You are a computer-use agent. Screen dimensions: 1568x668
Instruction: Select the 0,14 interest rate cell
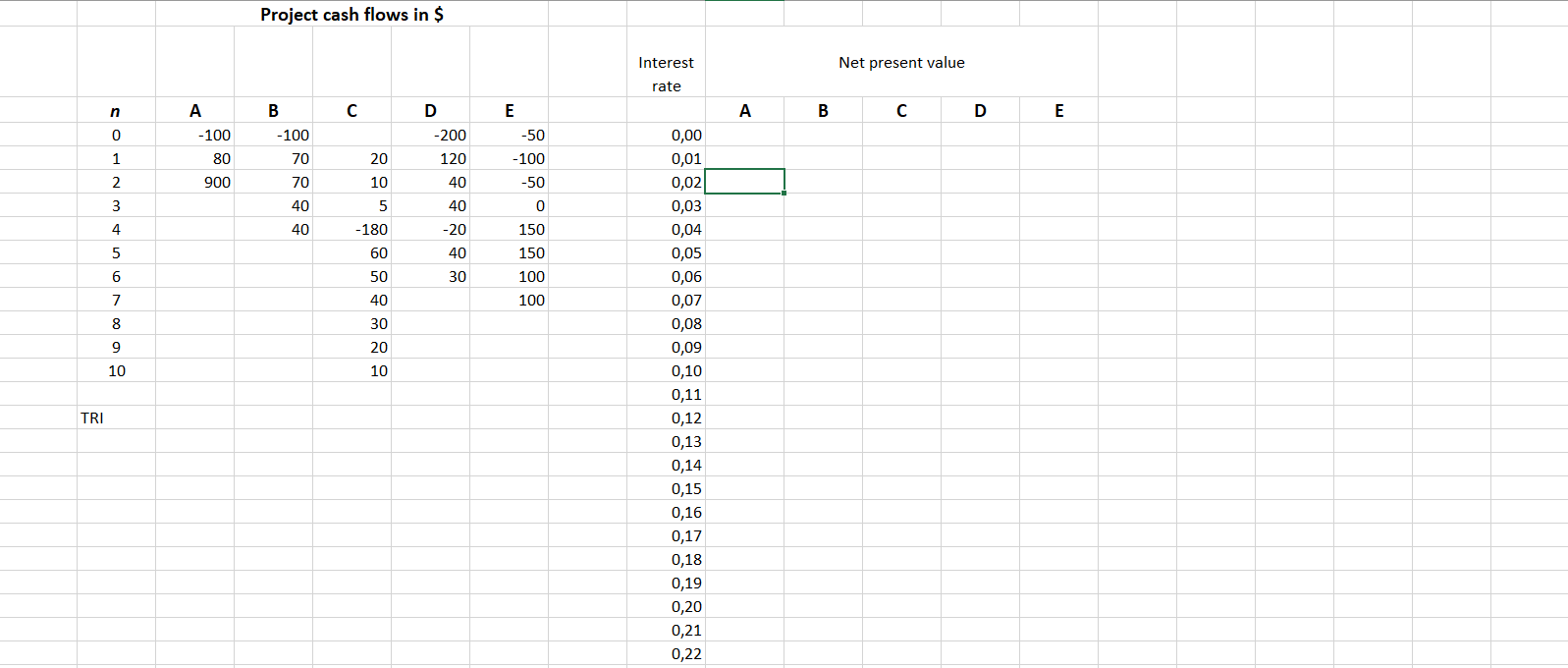666,465
